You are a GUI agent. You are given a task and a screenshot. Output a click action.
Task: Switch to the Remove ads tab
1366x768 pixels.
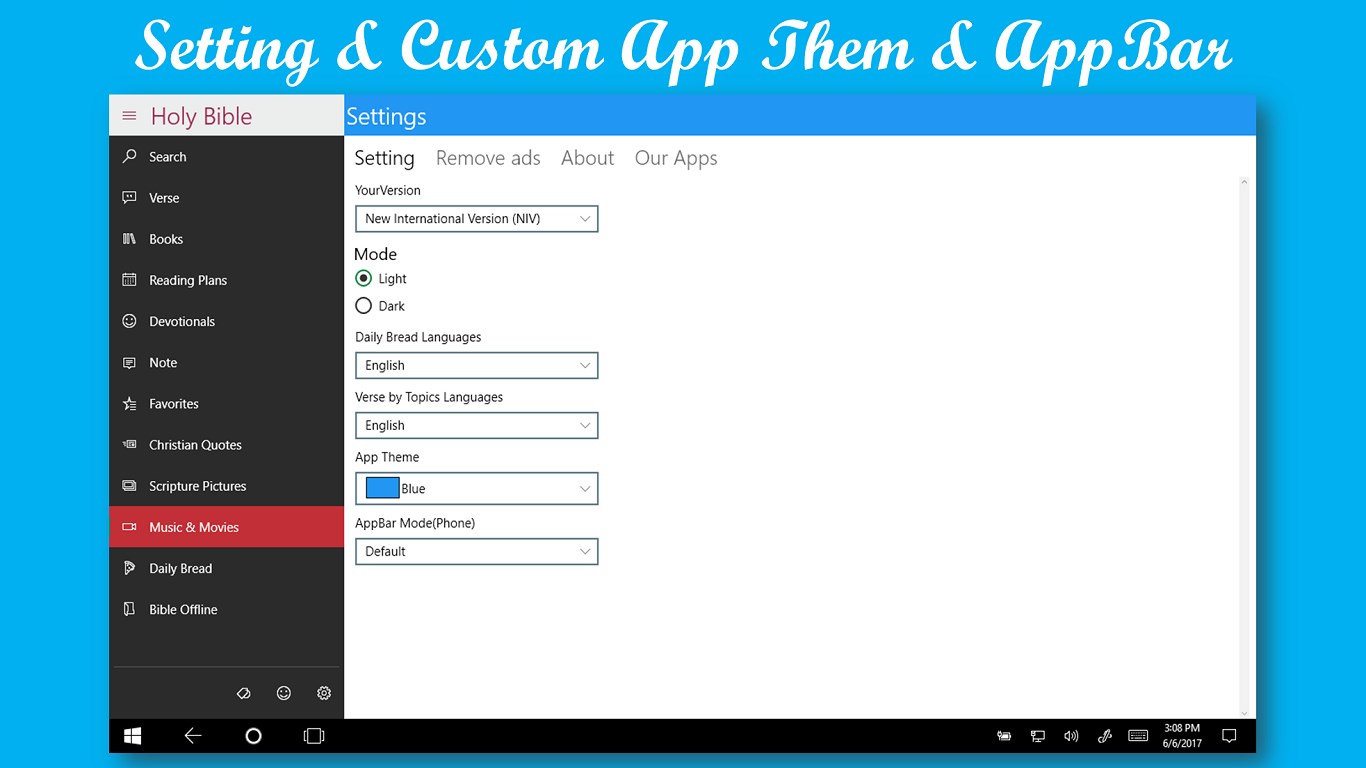(x=488, y=158)
